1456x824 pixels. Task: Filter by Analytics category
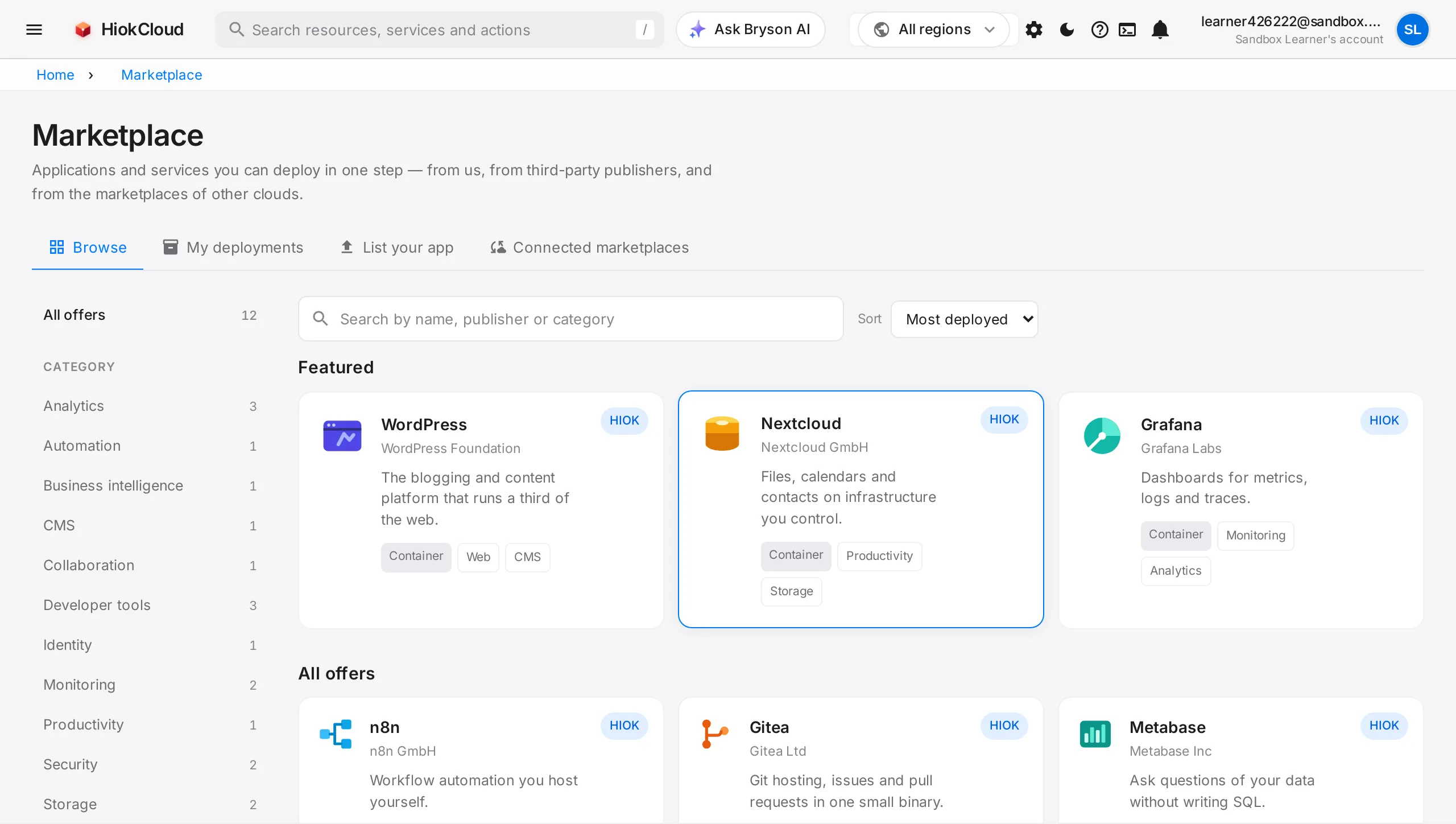click(150, 406)
